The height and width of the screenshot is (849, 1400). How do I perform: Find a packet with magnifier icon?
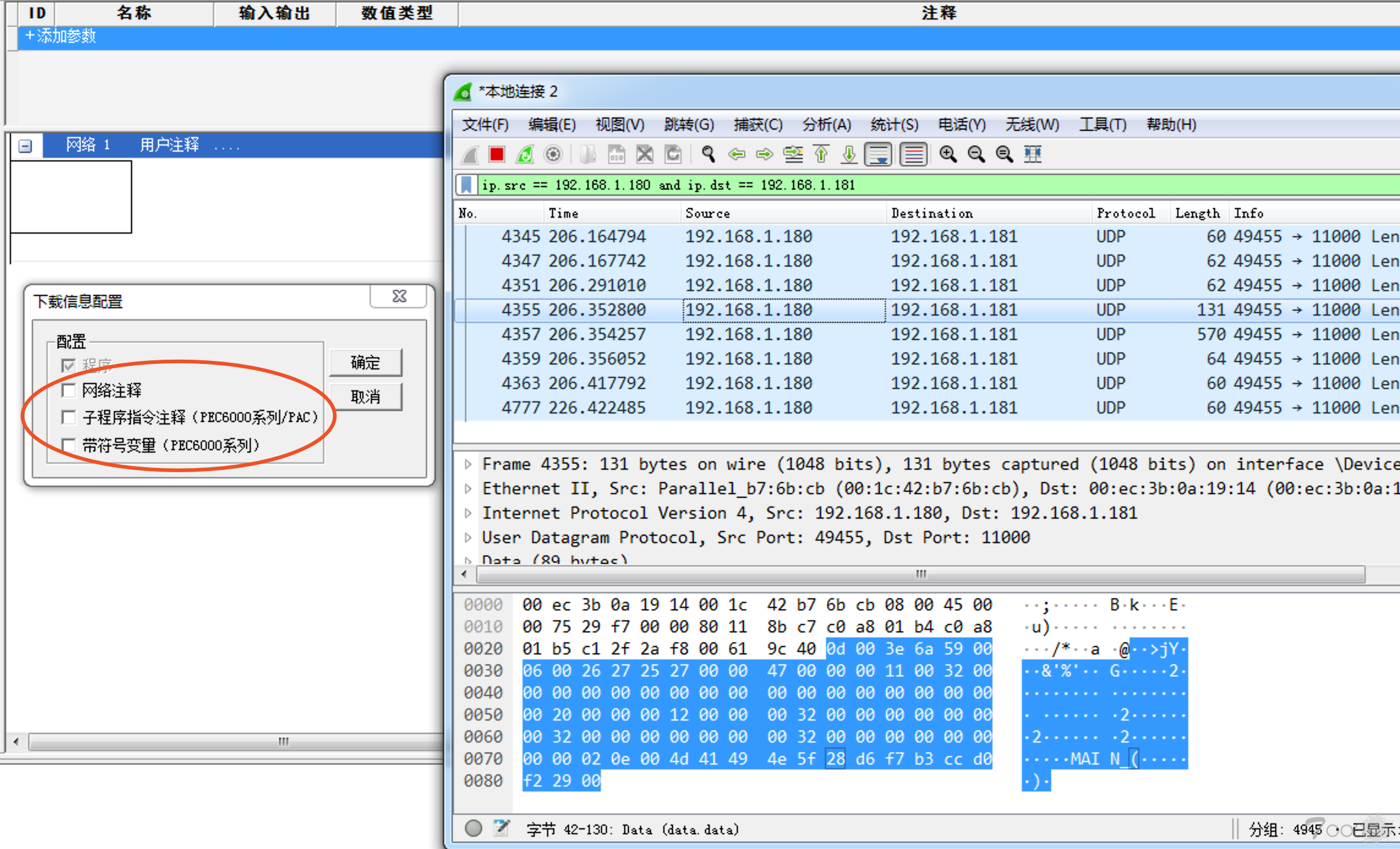(x=709, y=155)
